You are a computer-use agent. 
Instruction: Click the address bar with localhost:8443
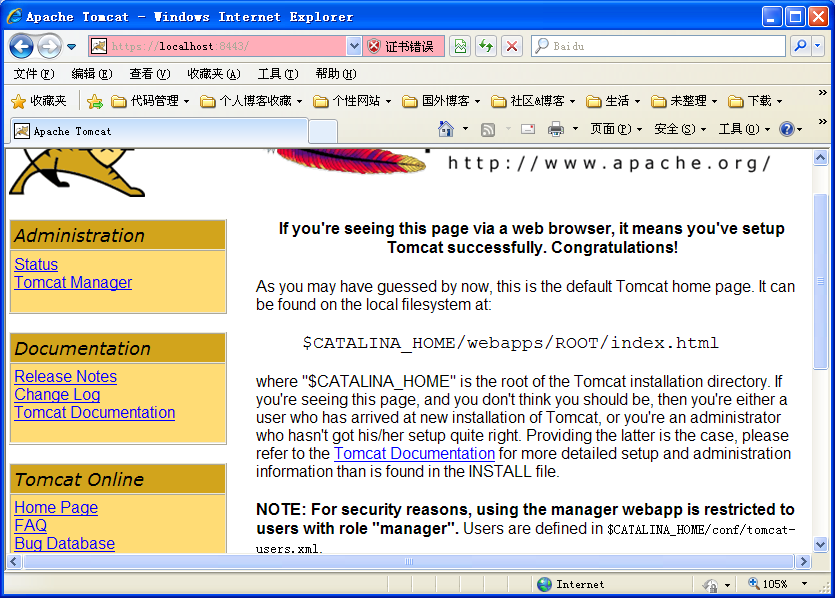point(217,46)
